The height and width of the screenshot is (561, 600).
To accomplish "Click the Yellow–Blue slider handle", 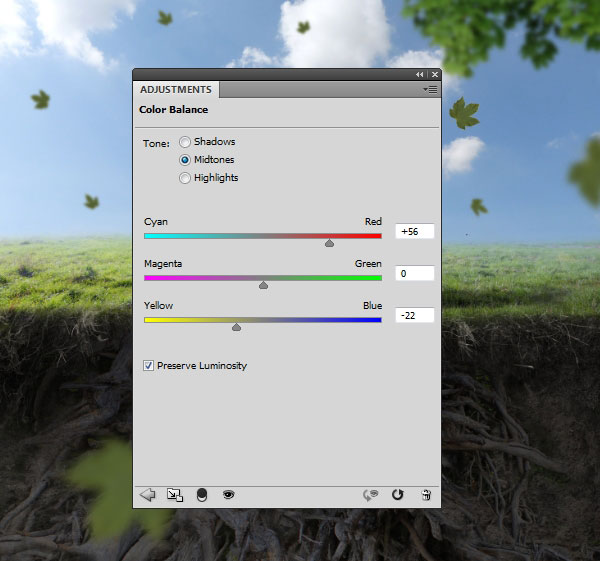I will pos(236,327).
